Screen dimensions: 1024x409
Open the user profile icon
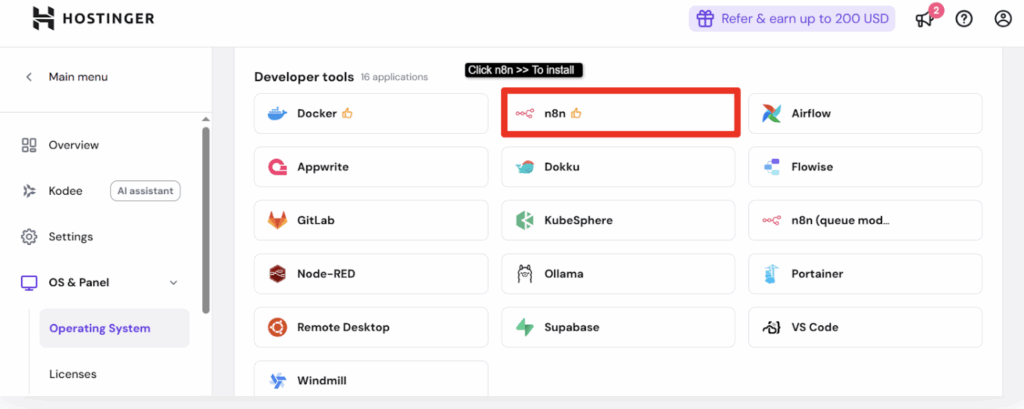pos(1002,19)
